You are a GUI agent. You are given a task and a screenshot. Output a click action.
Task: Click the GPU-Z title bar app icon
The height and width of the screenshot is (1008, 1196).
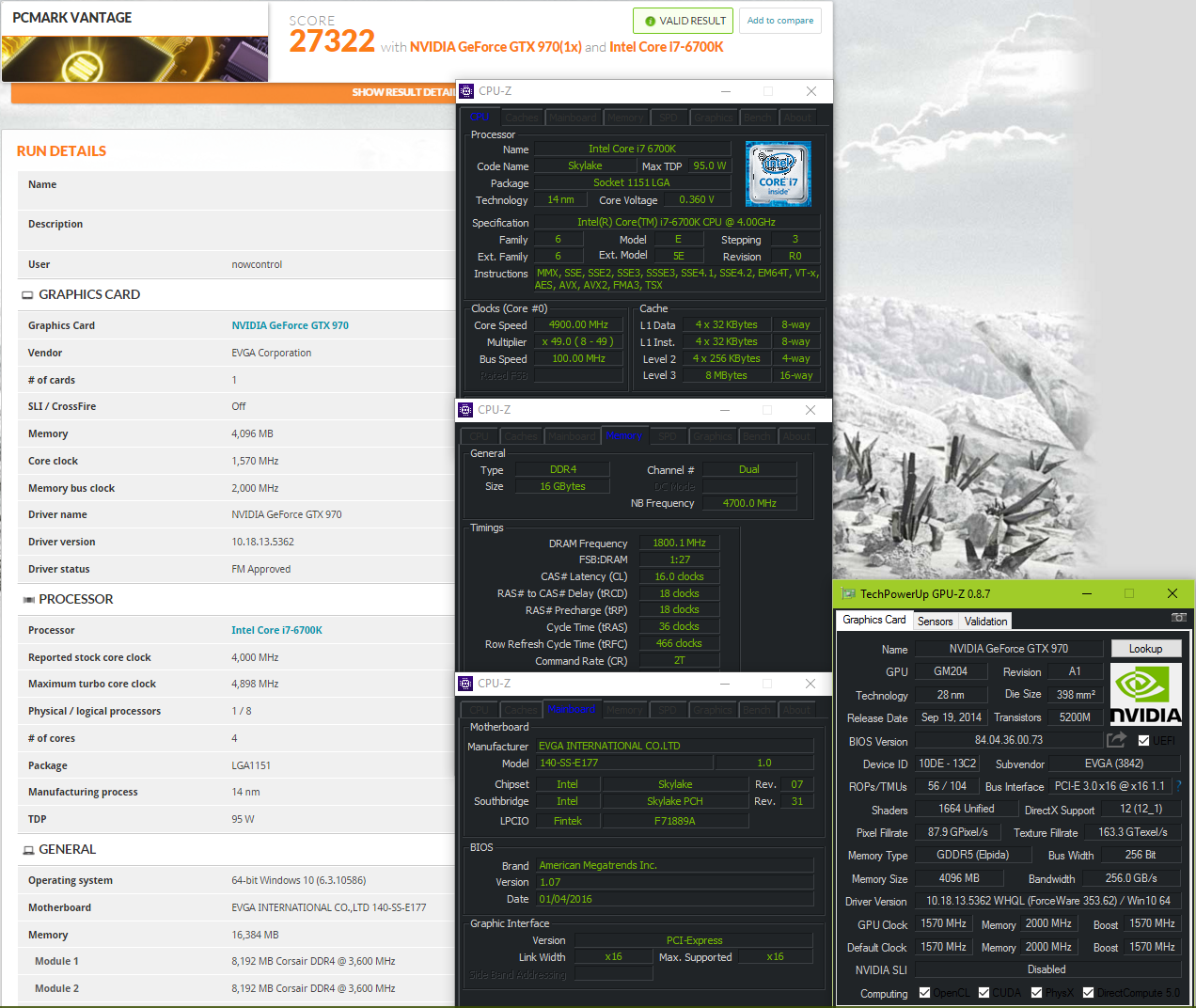(x=848, y=594)
